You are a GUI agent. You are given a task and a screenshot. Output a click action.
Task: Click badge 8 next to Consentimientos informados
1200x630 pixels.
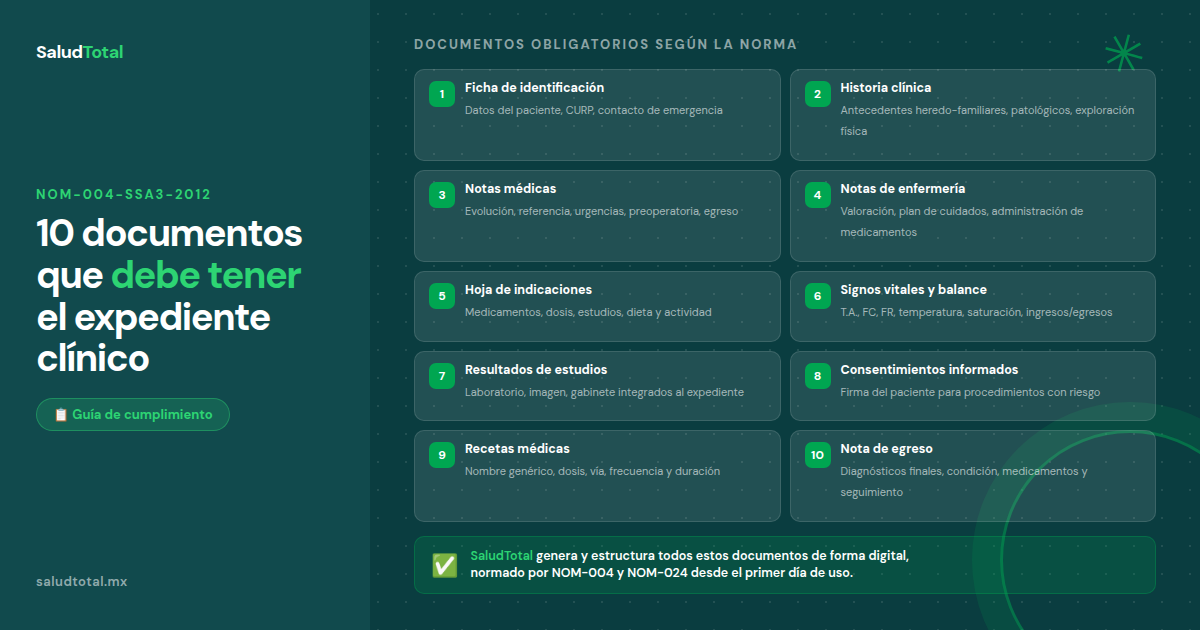click(817, 375)
